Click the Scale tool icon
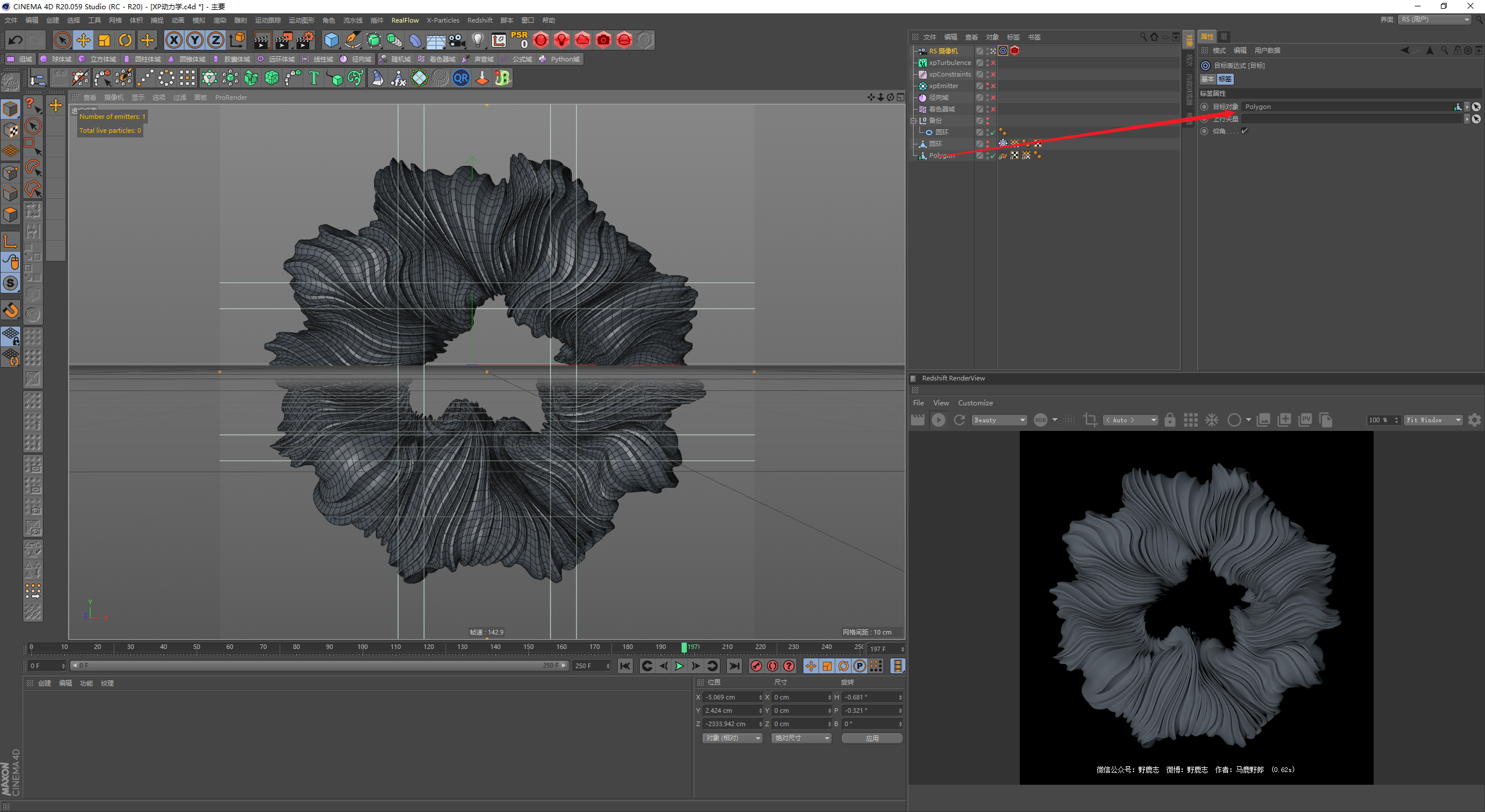 point(104,40)
